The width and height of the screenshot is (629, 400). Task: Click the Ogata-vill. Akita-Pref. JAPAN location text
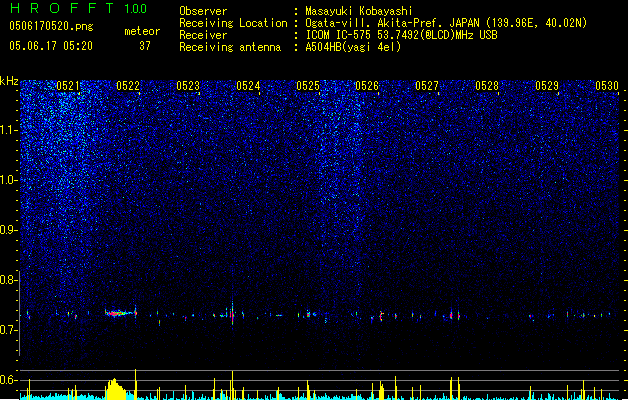click(x=446, y=23)
